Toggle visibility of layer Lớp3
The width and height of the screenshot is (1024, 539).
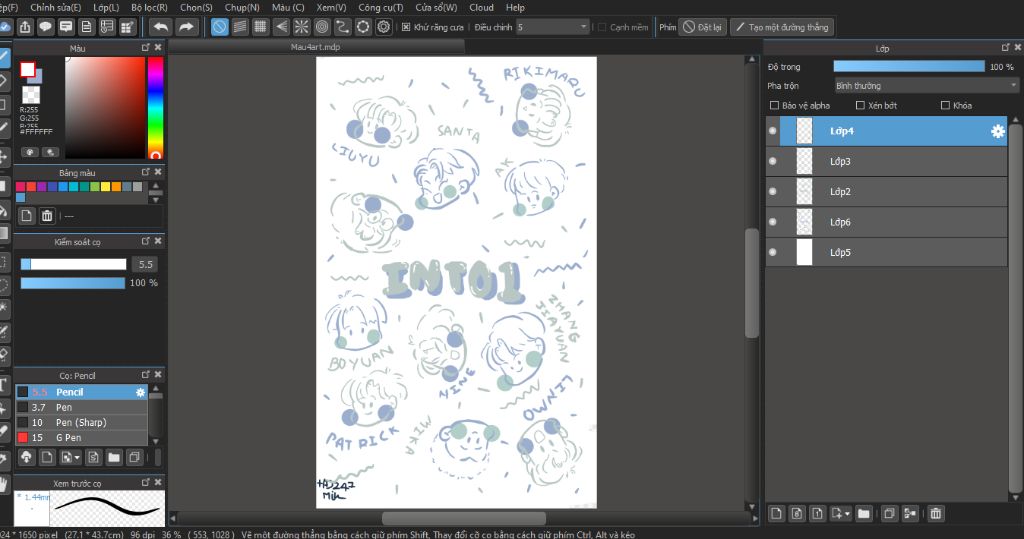coord(773,161)
